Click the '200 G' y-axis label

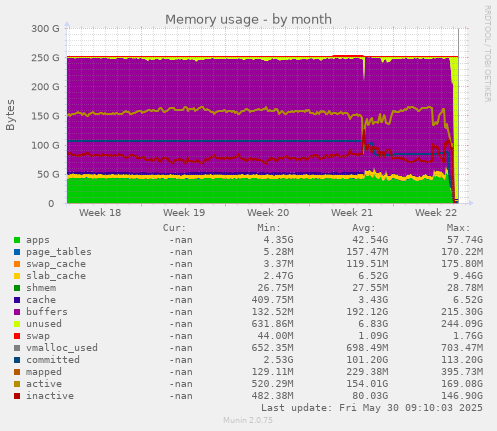coord(45,87)
